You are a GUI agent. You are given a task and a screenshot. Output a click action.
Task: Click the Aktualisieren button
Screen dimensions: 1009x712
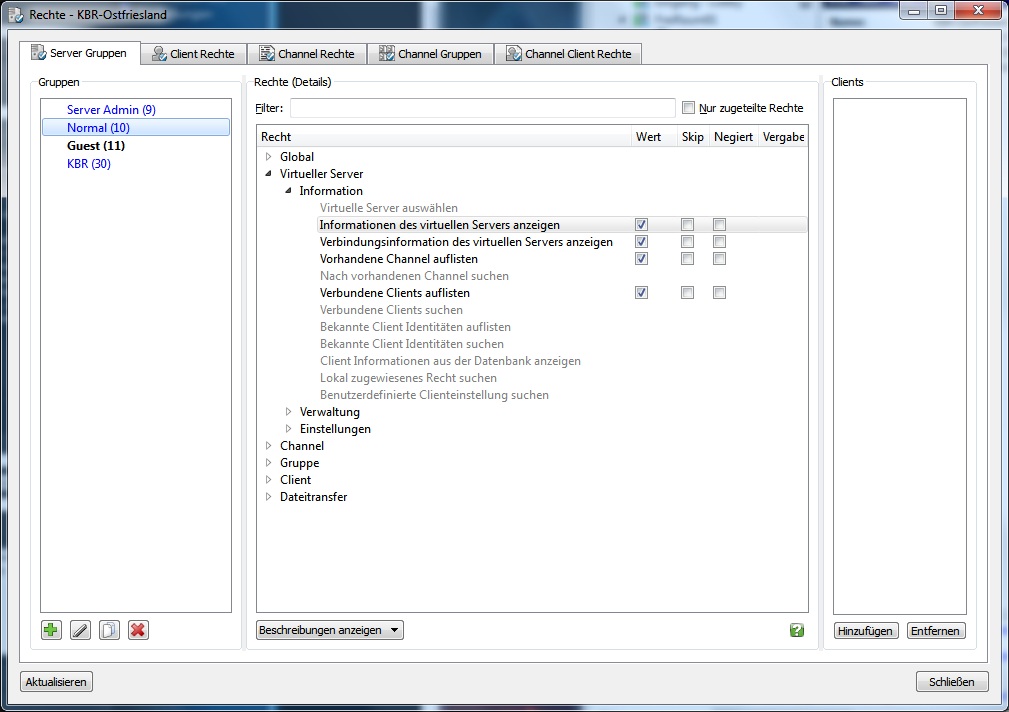point(56,682)
